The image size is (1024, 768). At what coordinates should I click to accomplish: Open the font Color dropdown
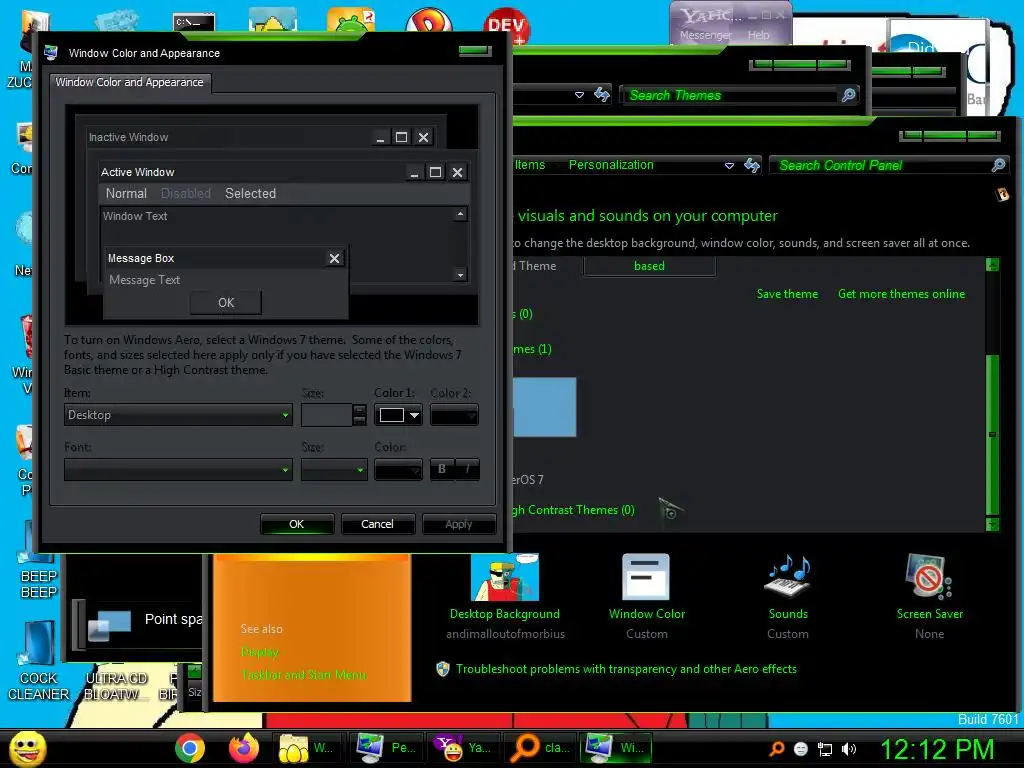point(398,470)
